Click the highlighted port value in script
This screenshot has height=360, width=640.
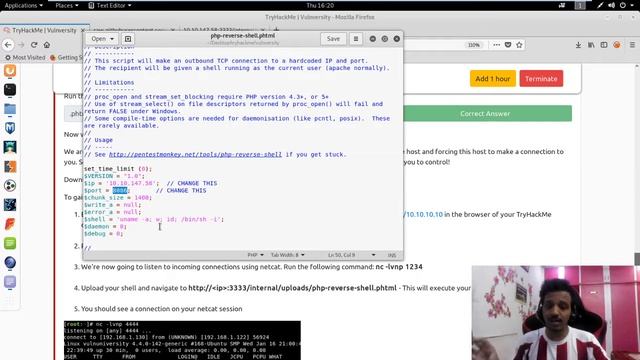pyautogui.click(x=120, y=191)
